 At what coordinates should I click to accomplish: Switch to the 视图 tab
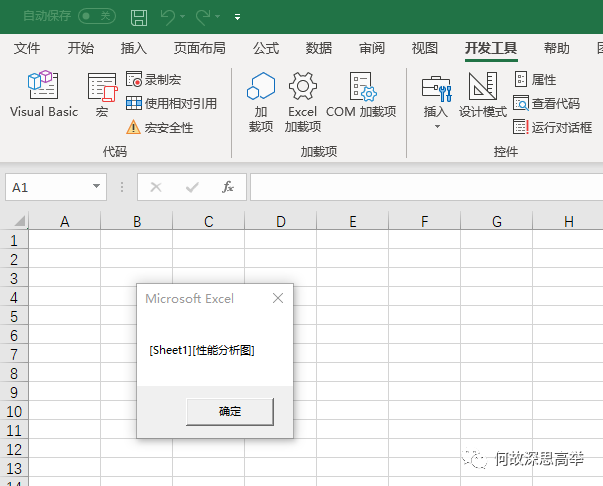point(425,48)
